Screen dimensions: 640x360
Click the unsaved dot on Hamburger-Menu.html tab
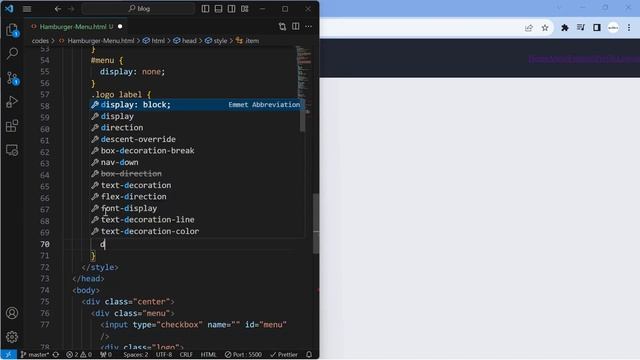[120, 27]
